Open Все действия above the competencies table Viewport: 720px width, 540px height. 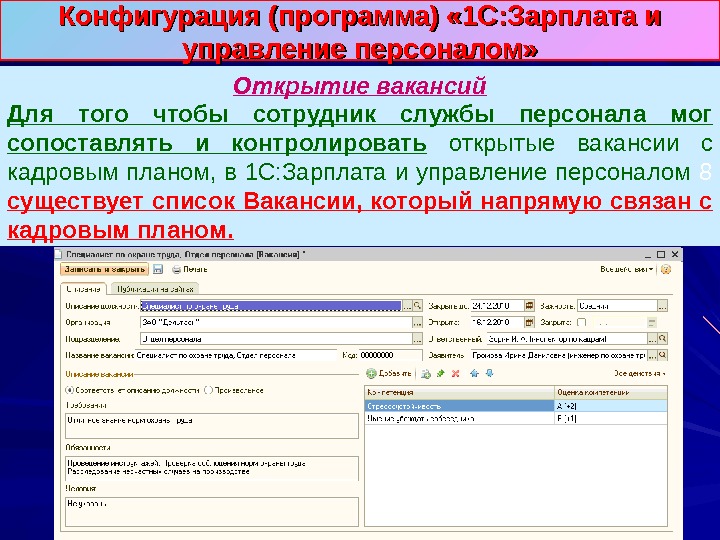click(640, 374)
